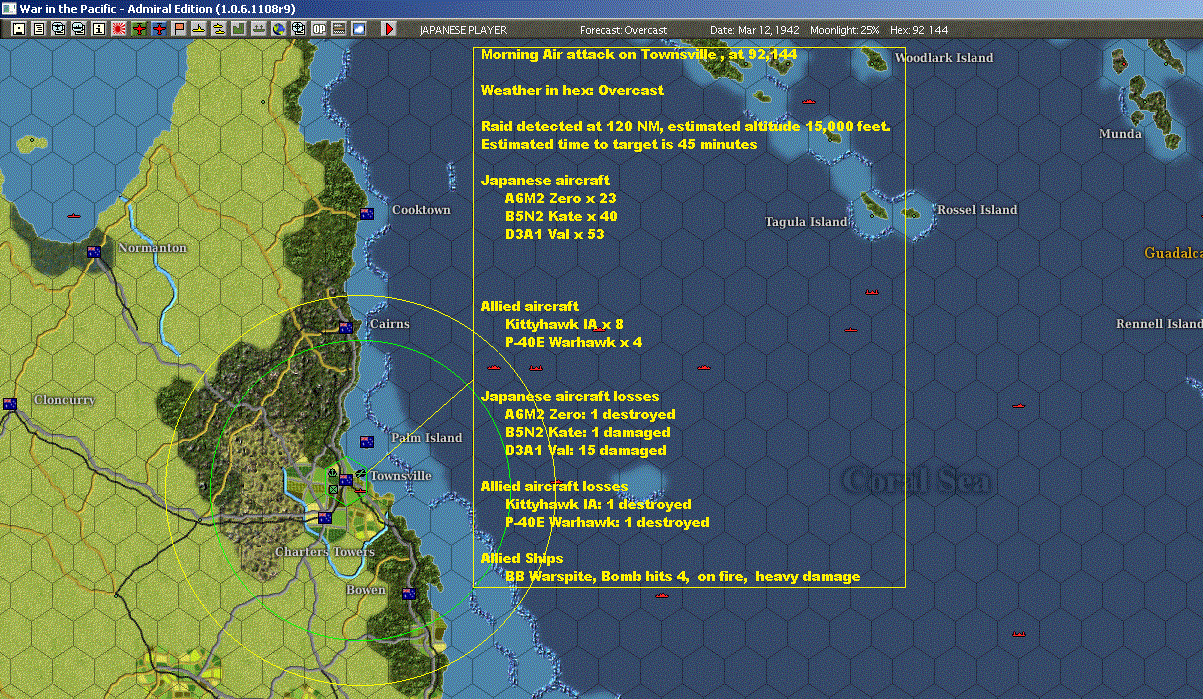Click the red ship marker west of Cooktown
Viewport: 1203px width, 699px height.
(73, 216)
